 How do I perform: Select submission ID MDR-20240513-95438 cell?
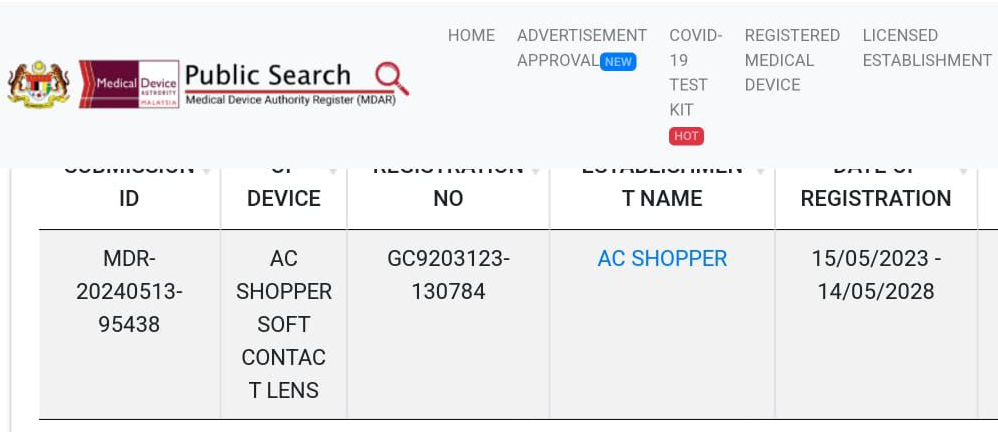tap(129, 291)
